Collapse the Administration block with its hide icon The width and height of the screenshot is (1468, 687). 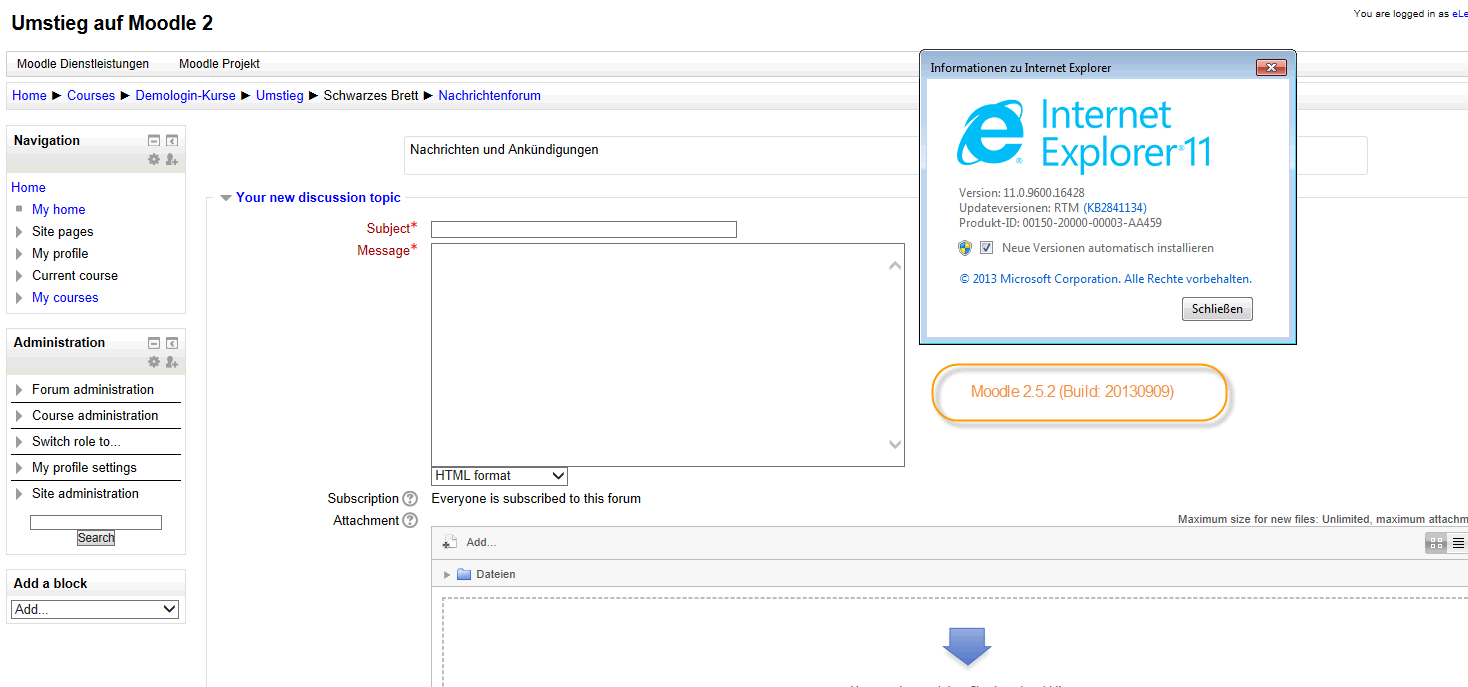[154, 343]
